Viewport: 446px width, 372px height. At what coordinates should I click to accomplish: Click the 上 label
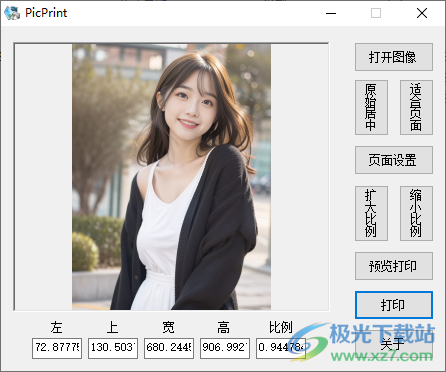point(113,327)
